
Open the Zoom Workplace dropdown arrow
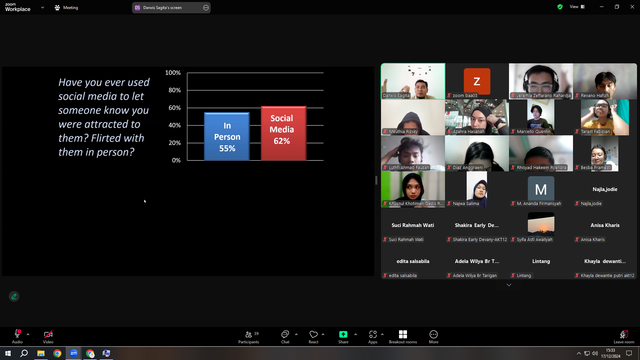(42, 7)
